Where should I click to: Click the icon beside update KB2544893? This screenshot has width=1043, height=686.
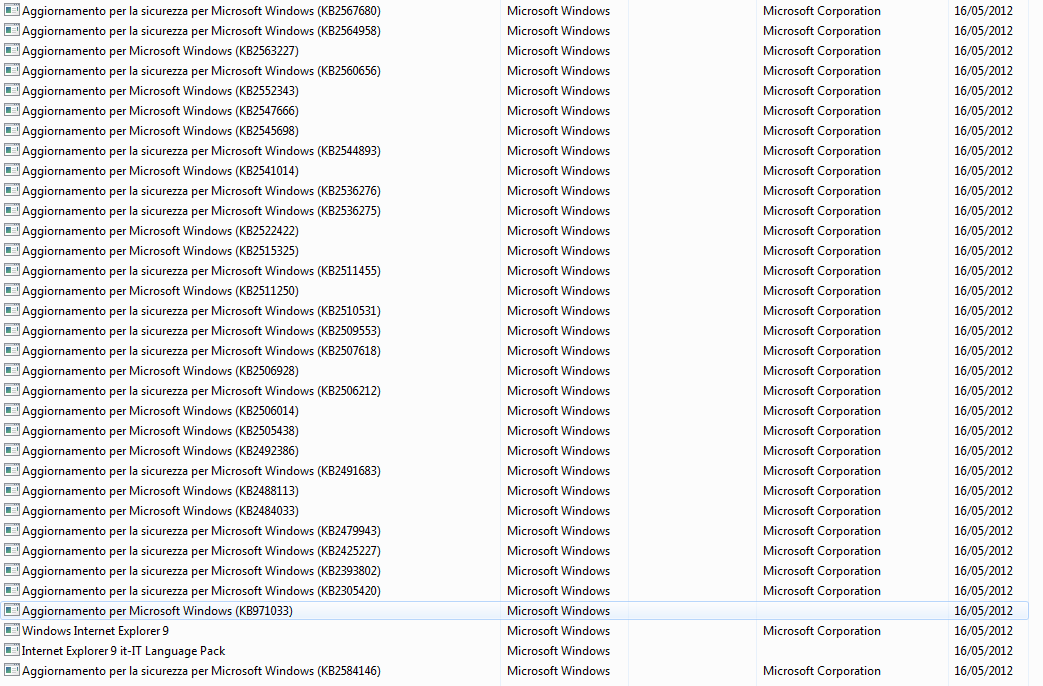12,150
